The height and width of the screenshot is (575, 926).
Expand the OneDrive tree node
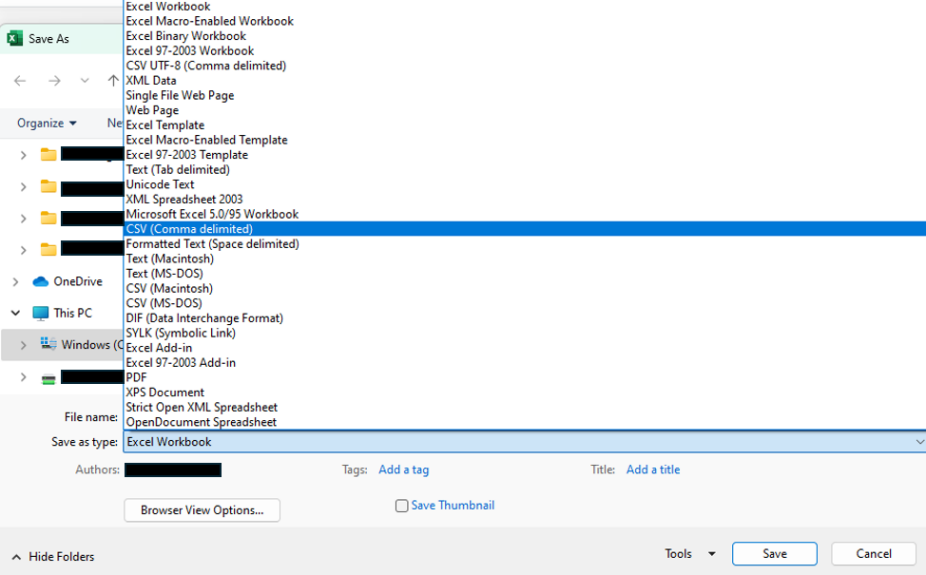[15, 282]
